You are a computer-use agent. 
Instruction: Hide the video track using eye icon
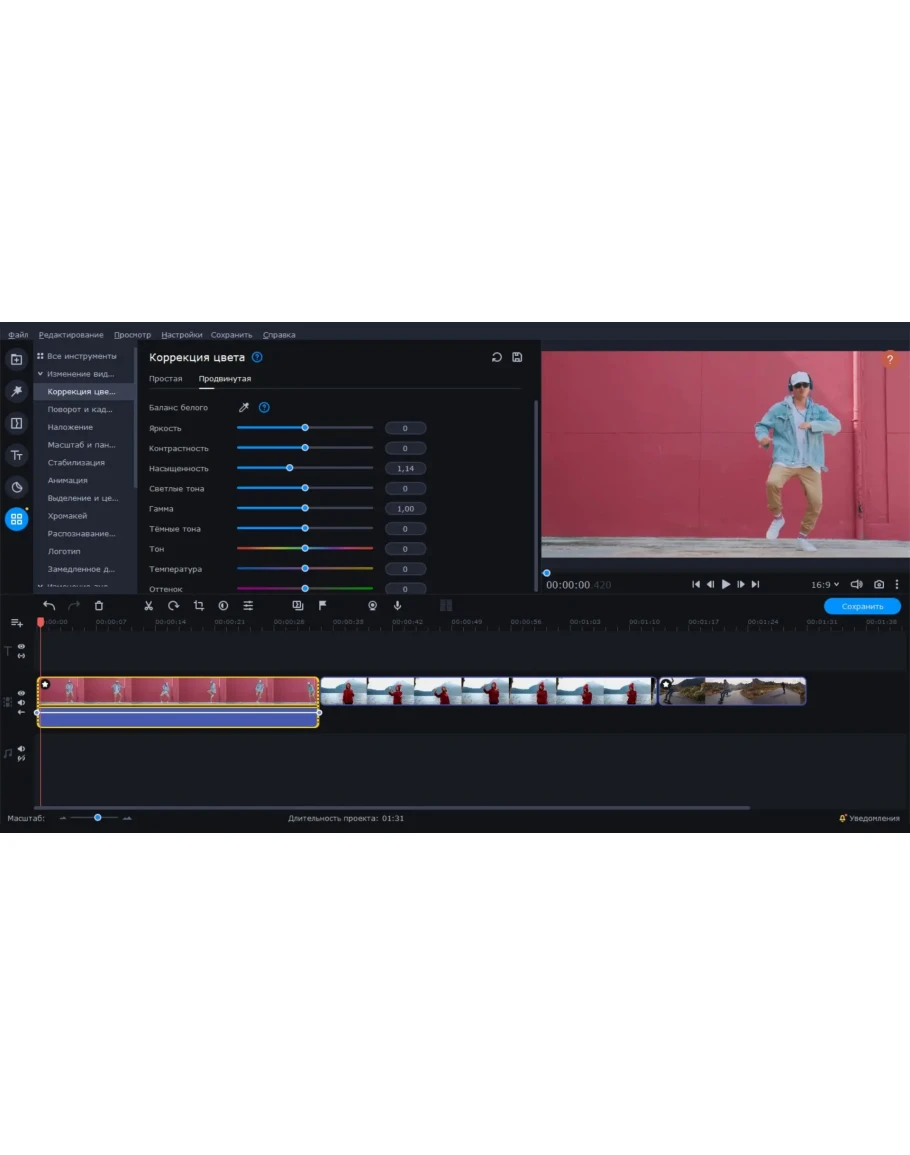[21, 693]
